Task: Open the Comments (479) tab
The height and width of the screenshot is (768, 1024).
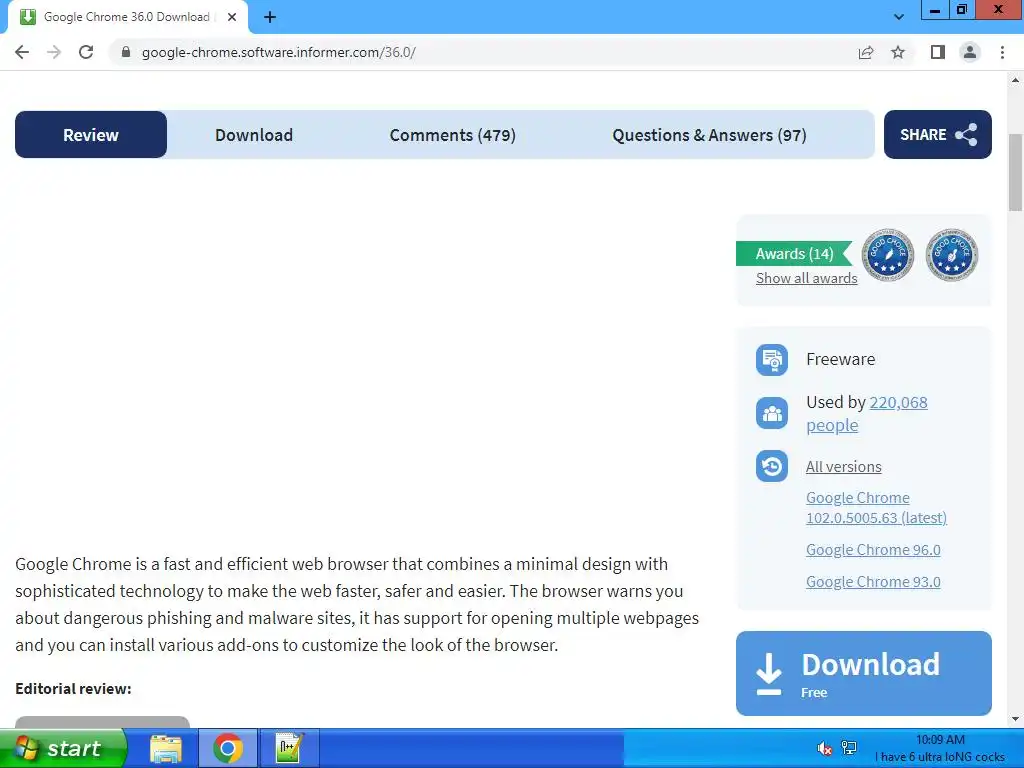Action: pyautogui.click(x=453, y=135)
